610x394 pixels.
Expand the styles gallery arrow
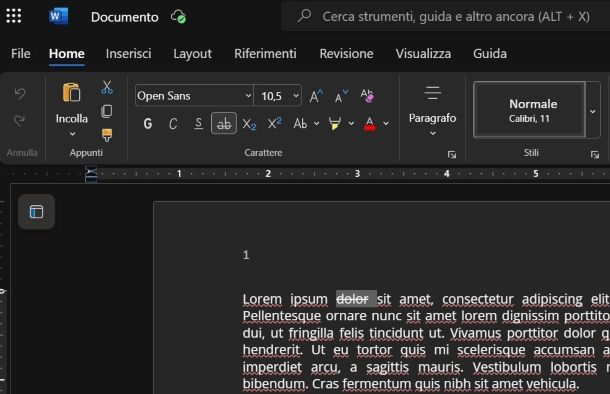point(592,111)
